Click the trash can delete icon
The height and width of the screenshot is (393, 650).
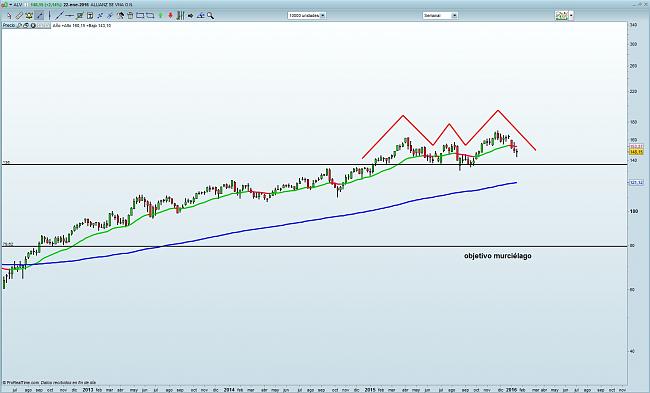click(x=130, y=16)
